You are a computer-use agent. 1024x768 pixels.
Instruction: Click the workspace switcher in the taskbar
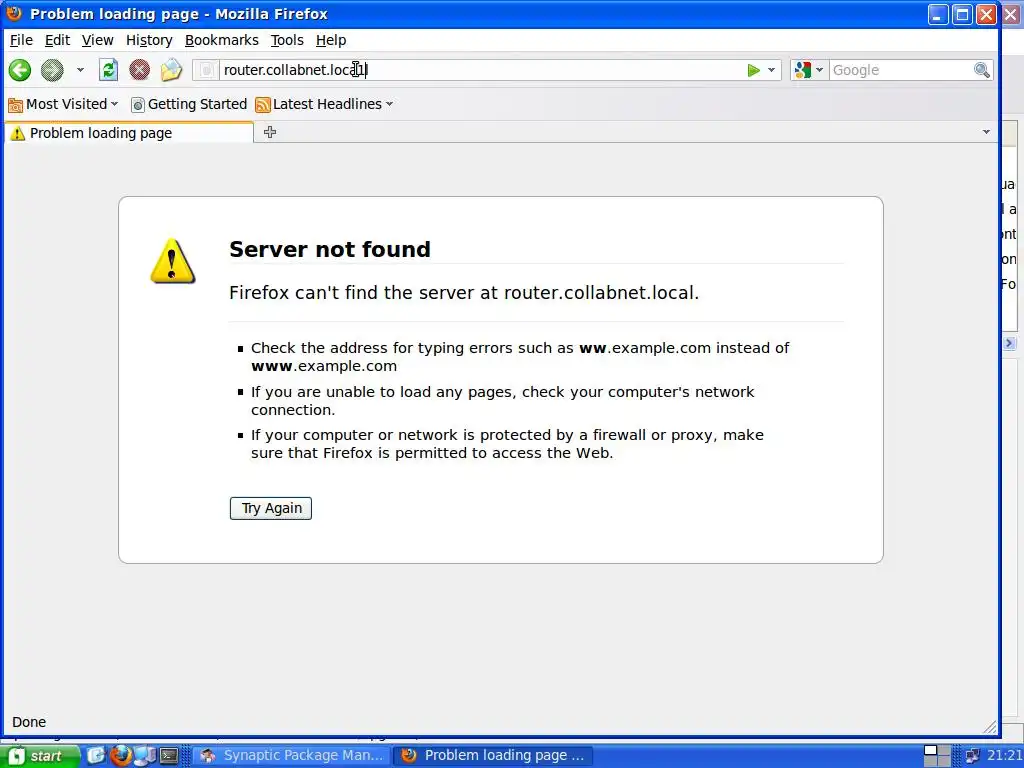pyautogui.click(x=938, y=756)
